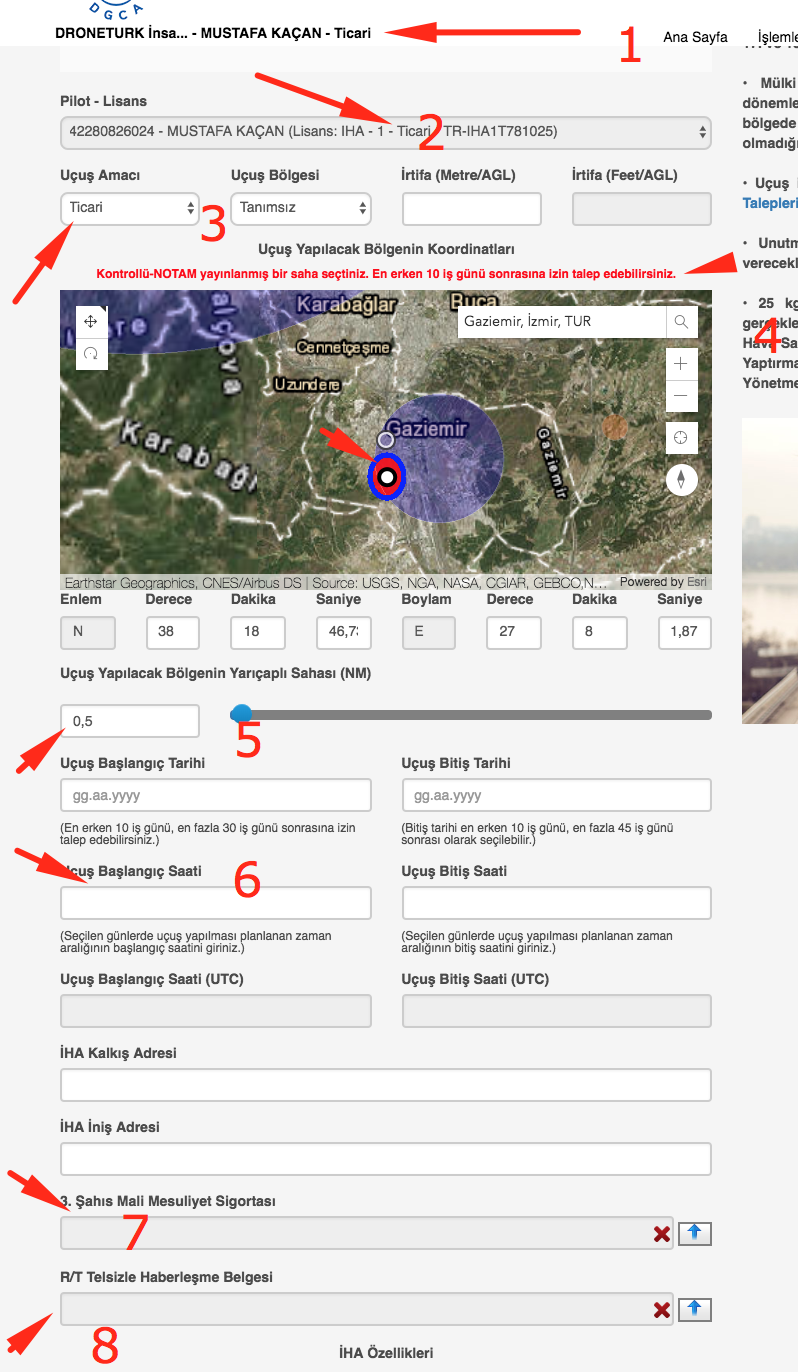Upload the 3. Şahıs Mali Mesuliyet Sigortası document

click(x=695, y=1234)
